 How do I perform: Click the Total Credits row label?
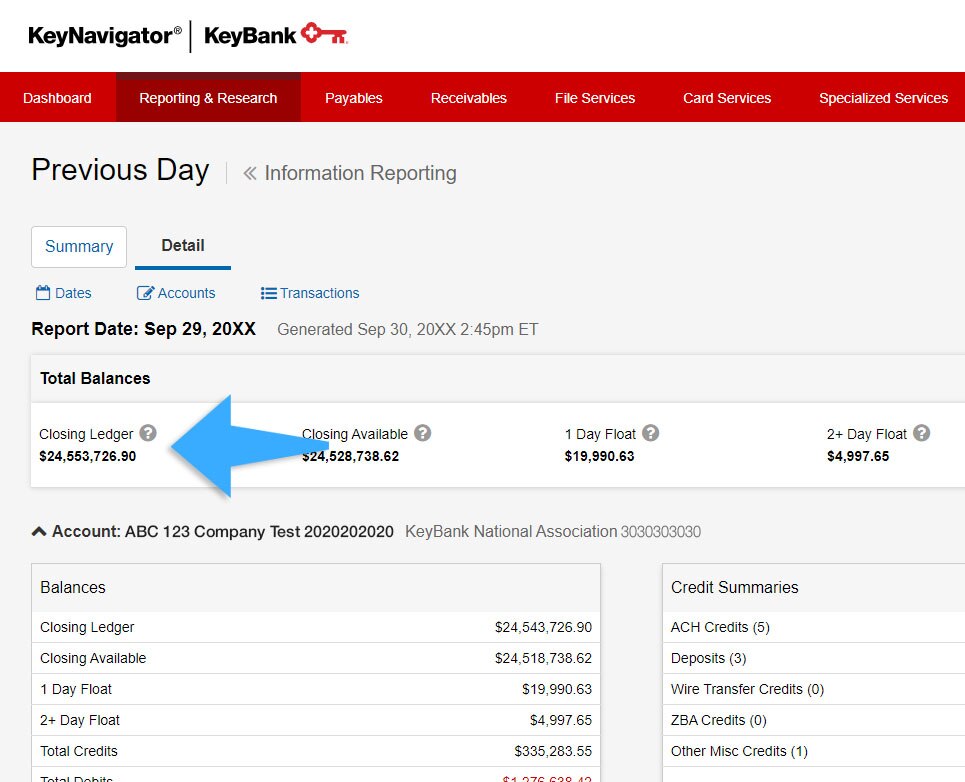click(x=79, y=751)
